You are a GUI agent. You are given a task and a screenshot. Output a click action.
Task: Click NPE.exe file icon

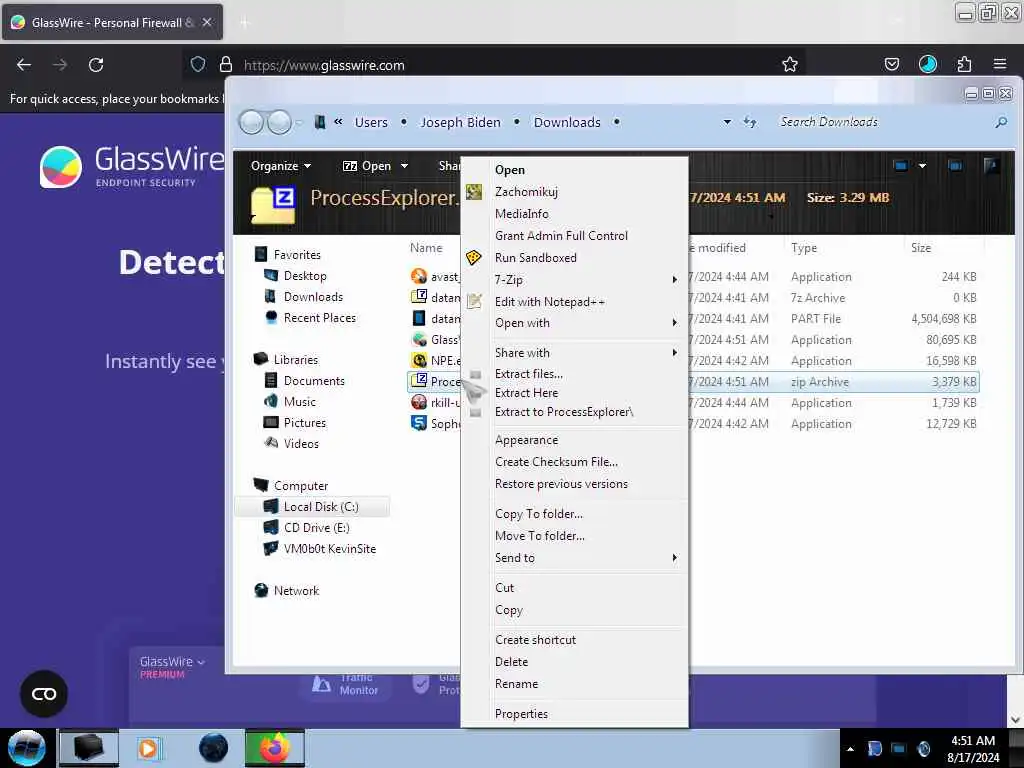tap(419, 360)
